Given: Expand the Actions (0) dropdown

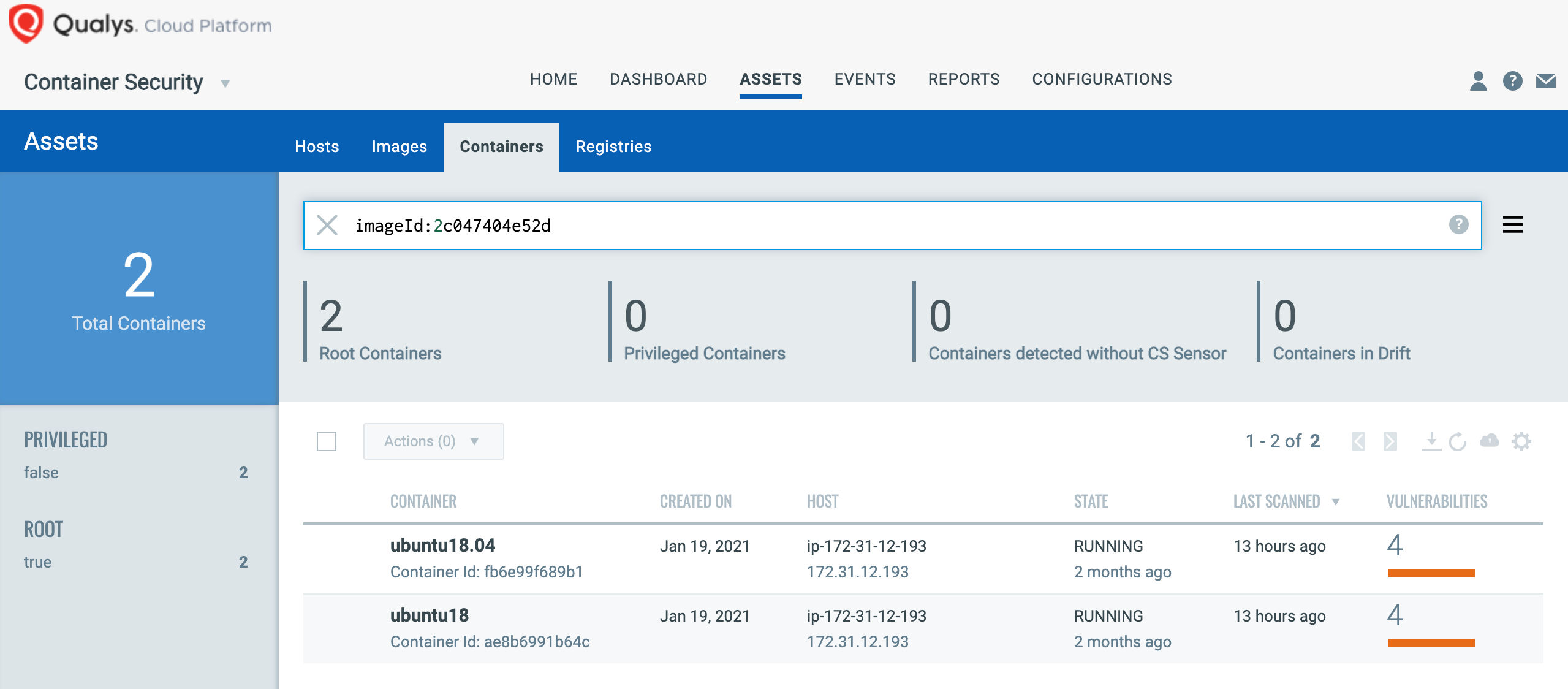Looking at the screenshot, I should 433,441.
